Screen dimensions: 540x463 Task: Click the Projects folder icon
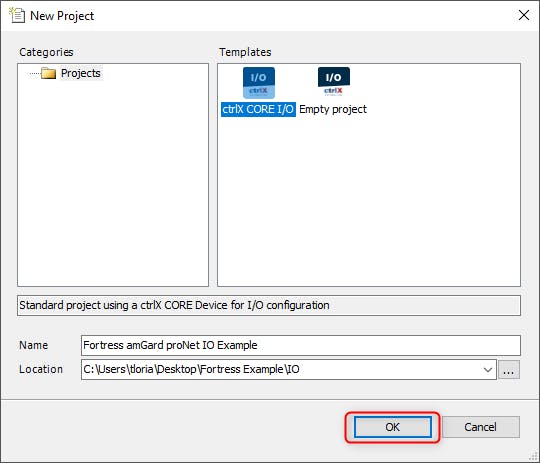pyautogui.click(x=48, y=73)
